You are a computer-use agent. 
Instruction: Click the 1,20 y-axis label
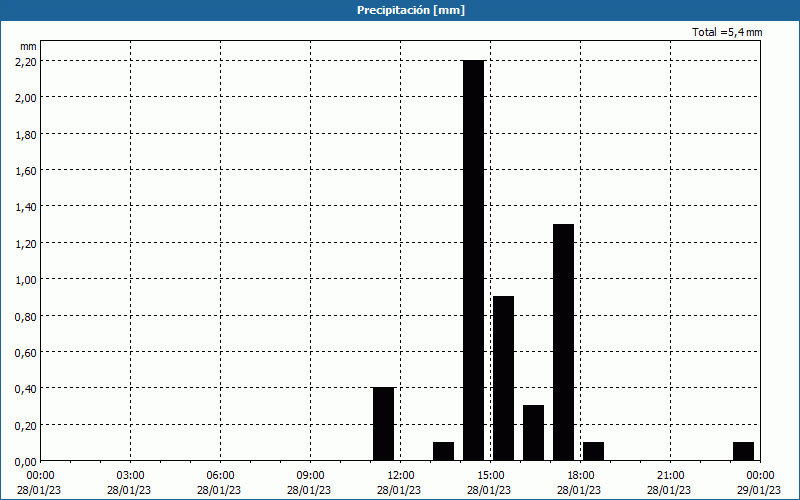26,243
